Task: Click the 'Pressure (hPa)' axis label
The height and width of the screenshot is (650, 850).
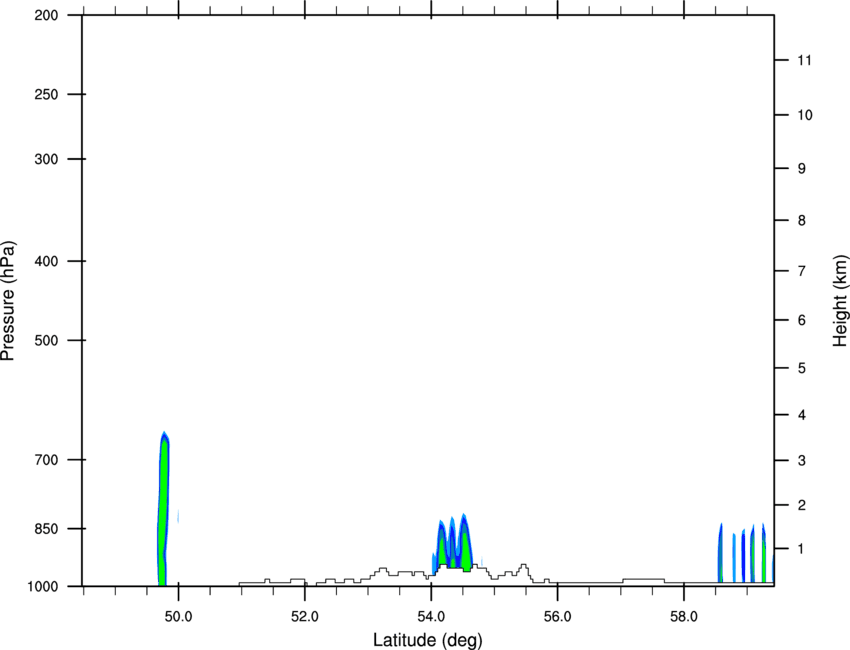Action: (x=8, y=301)
